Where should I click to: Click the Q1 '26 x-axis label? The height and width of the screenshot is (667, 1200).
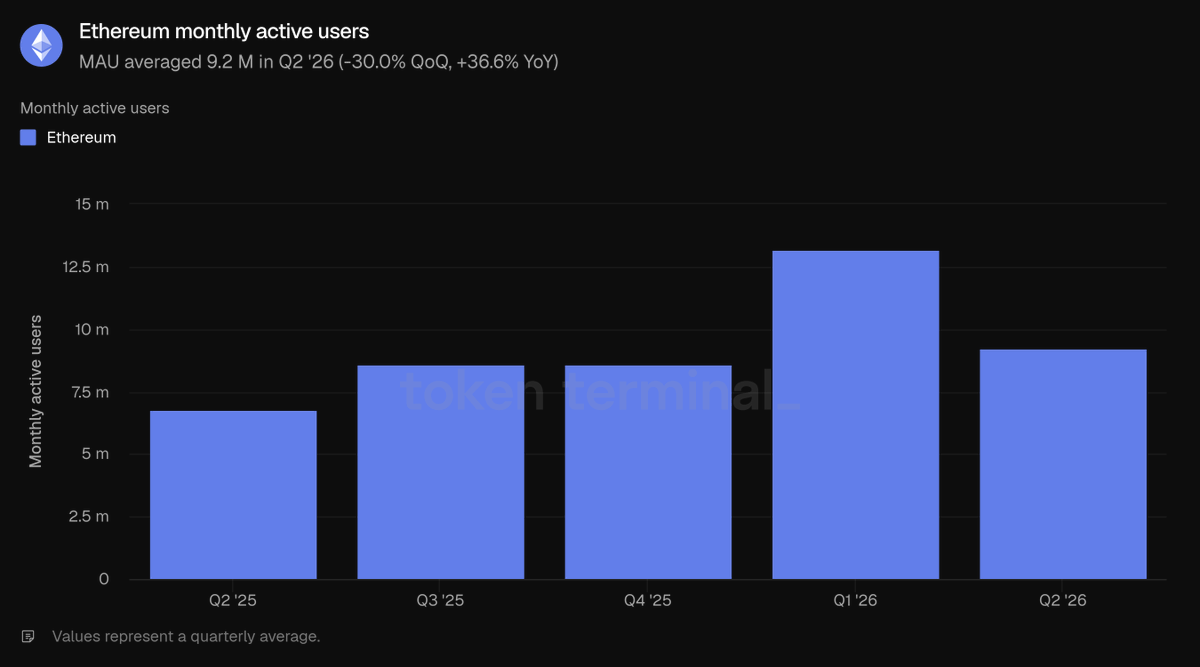tap(856, 601)
